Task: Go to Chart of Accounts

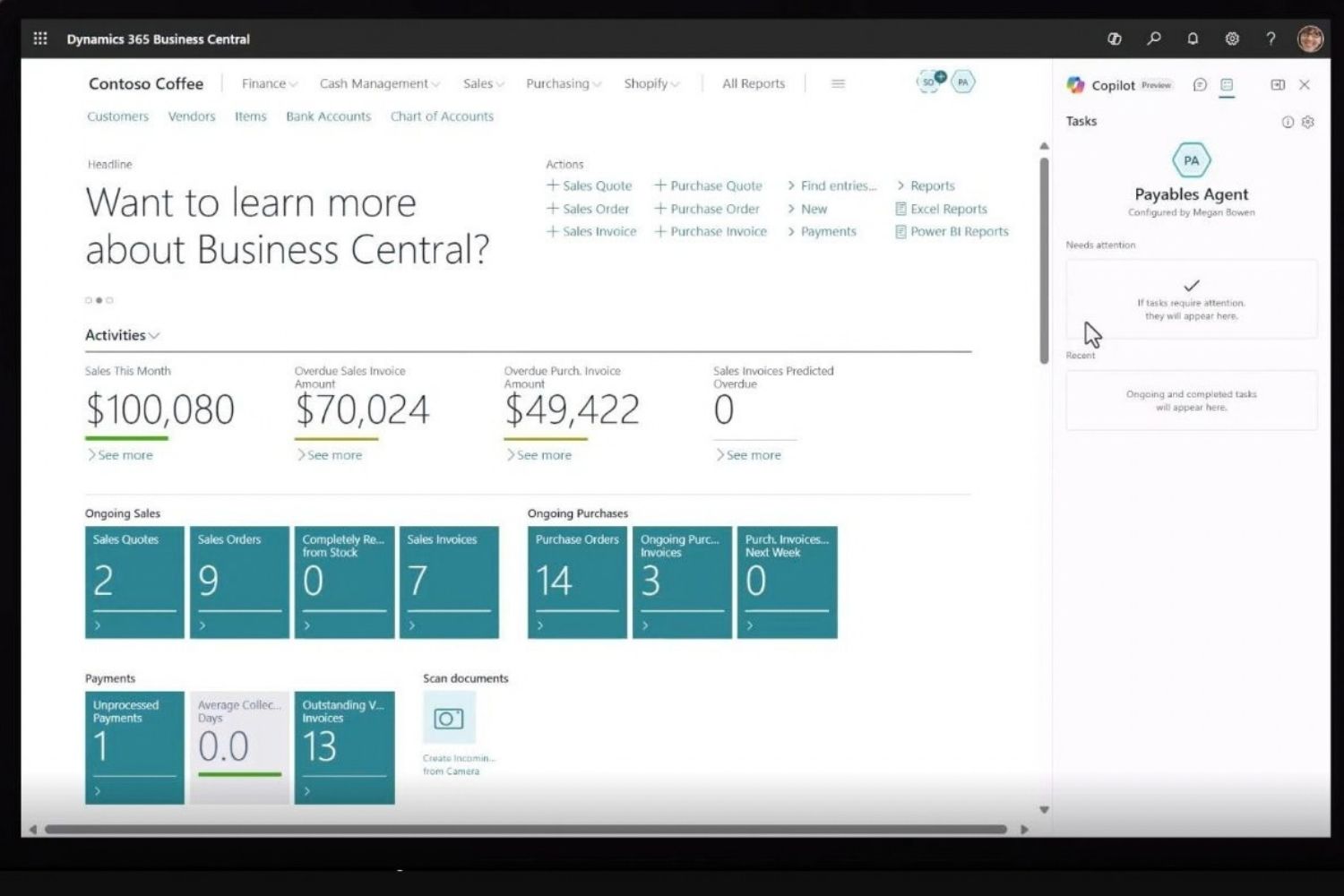Action: pyautogui.click(x=442, y=116)
